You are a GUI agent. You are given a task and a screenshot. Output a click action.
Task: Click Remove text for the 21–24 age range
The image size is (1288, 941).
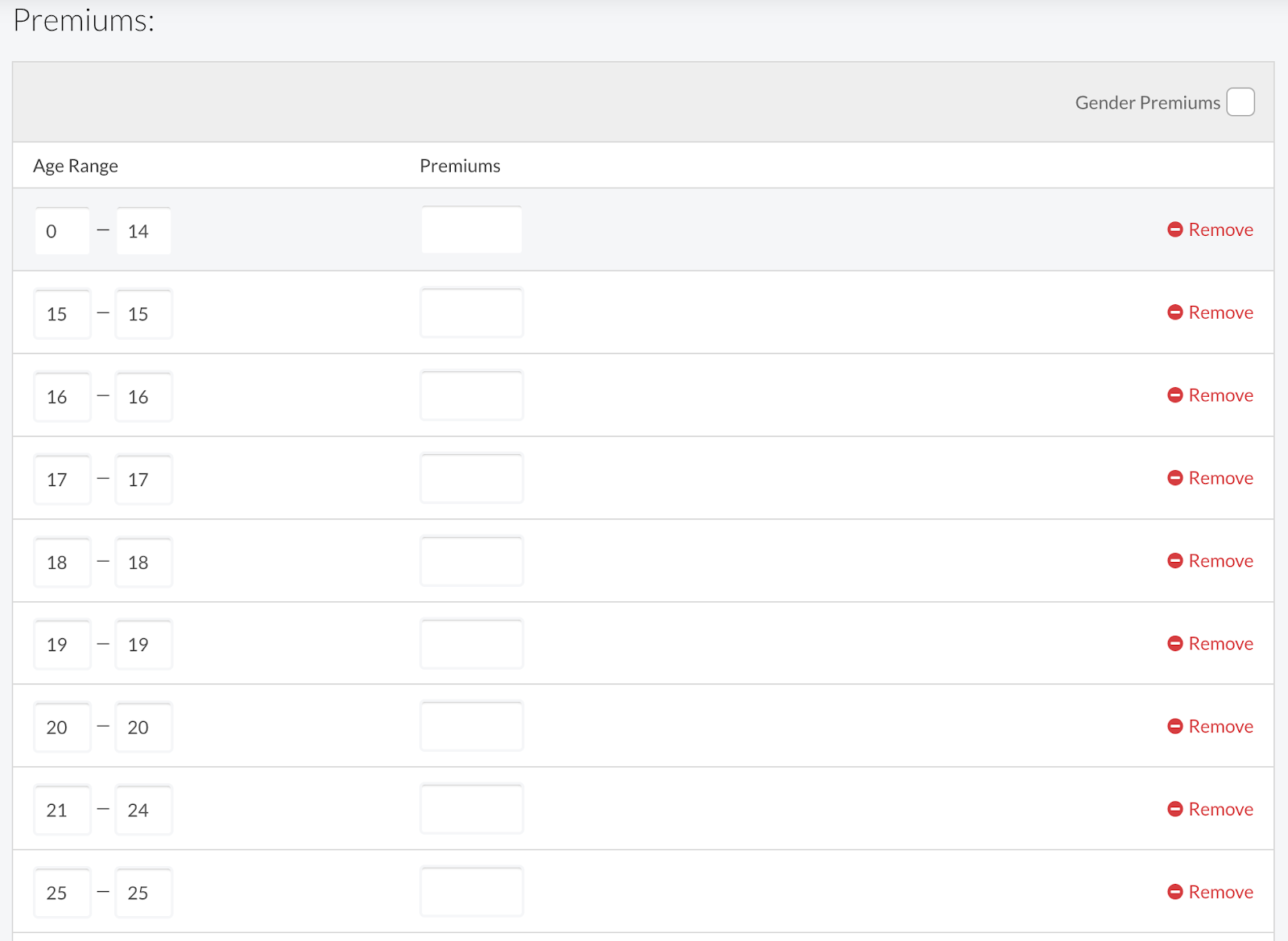click(x=1220, y=809)
